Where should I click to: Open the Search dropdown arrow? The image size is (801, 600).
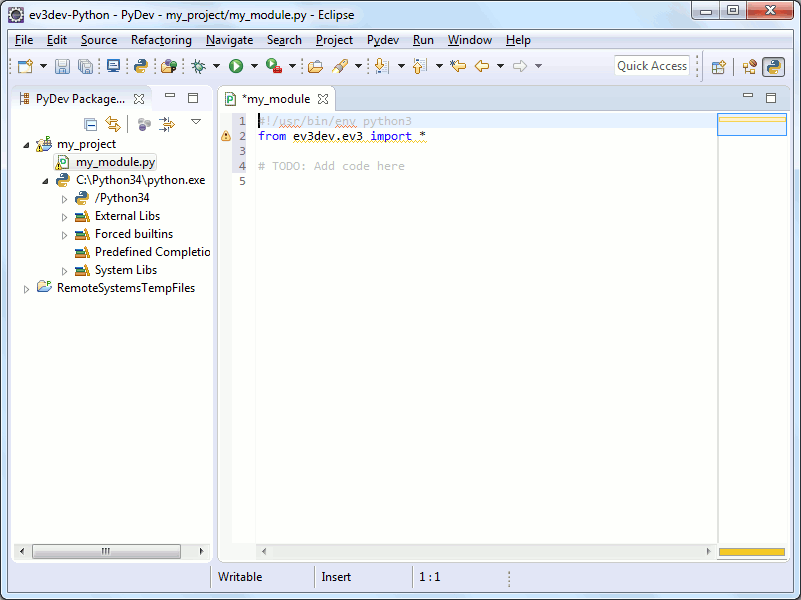tap(359, 66)
